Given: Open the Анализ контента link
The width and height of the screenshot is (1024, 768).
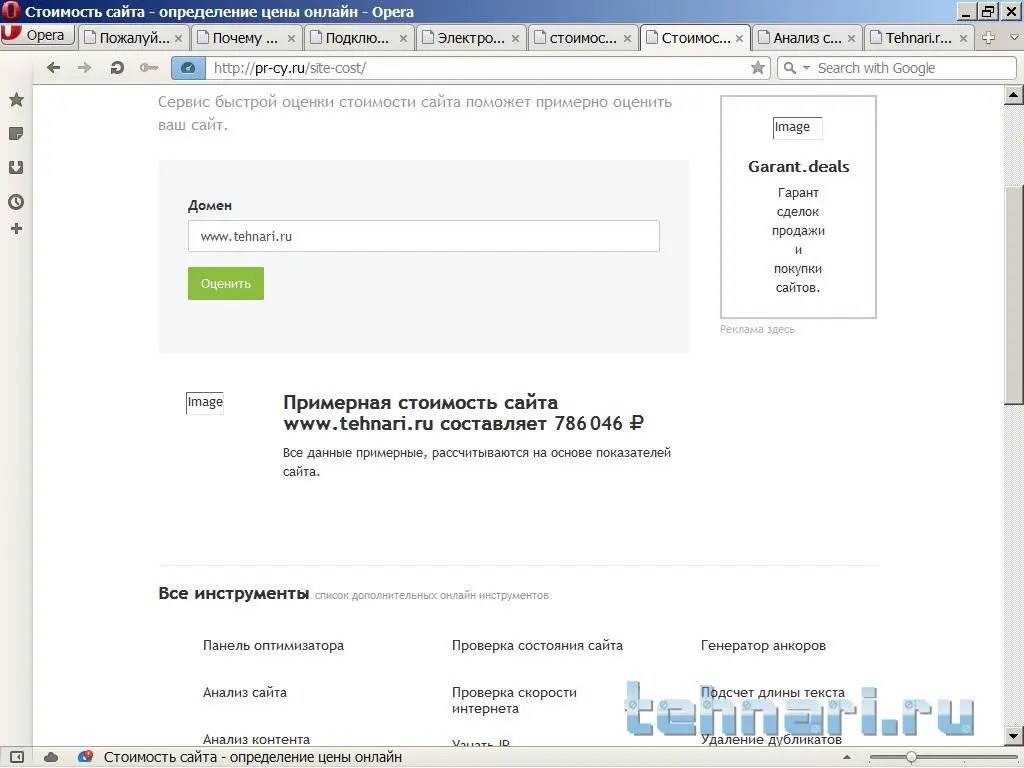Looking at the screenshot, I should [256, 739].
